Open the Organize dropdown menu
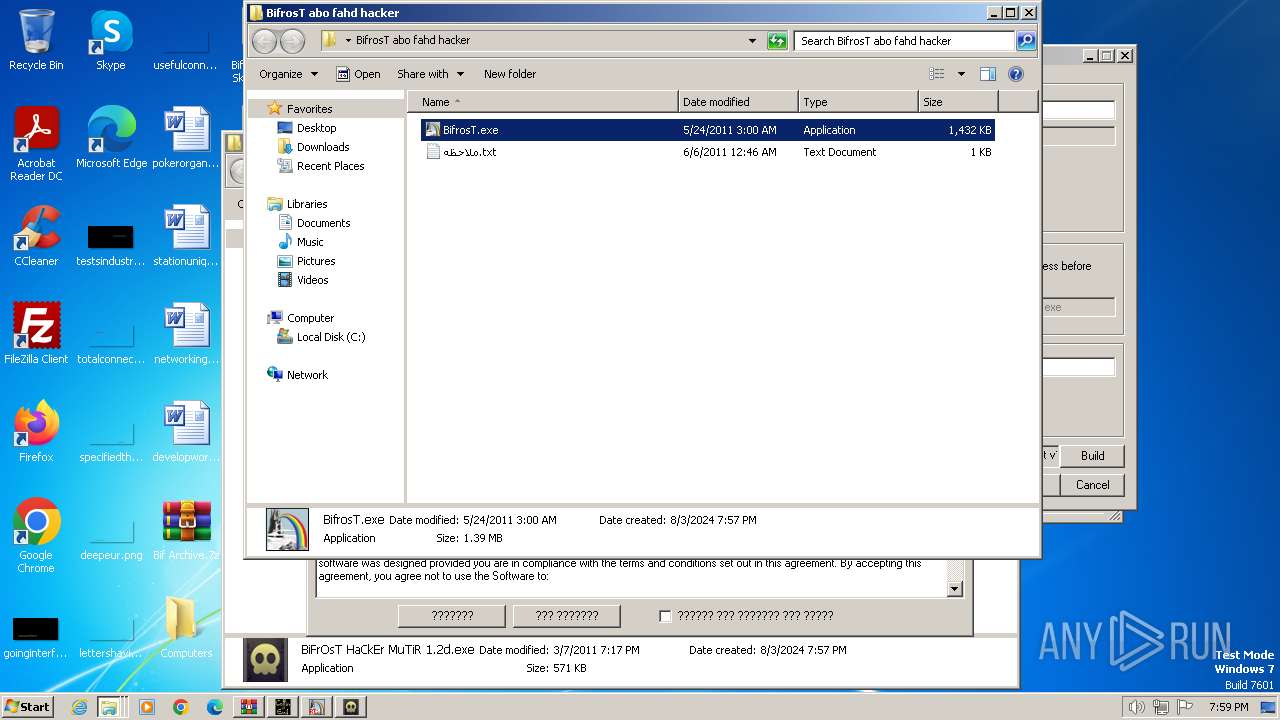The height and width of the screenshot is (720, 1280). (x=288, y=74)
